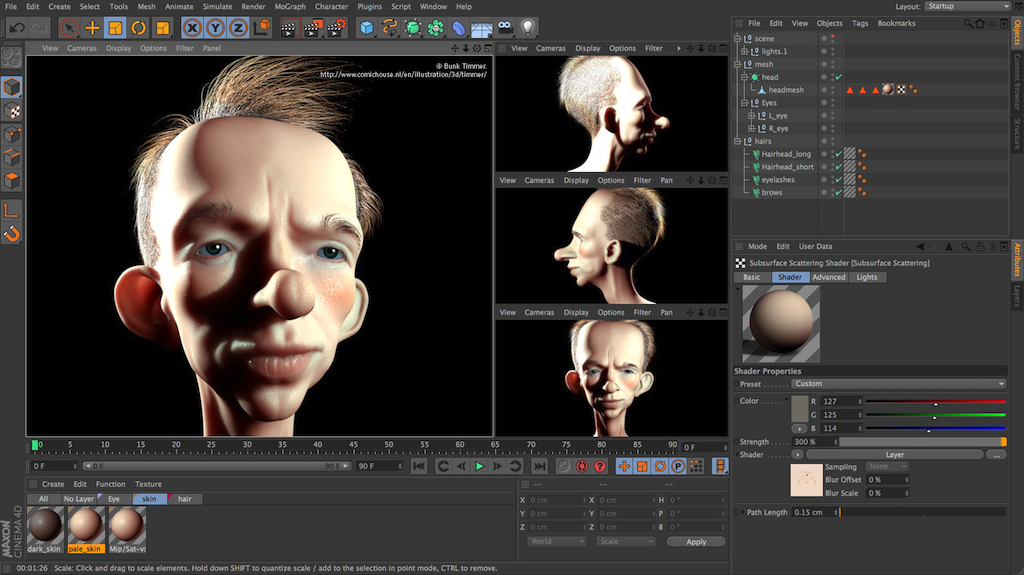Image resolution: width=1024 pixels, height=575 pixels.
Task: Toggle rotation keyframe recording icon
Action: pos(660,466)
